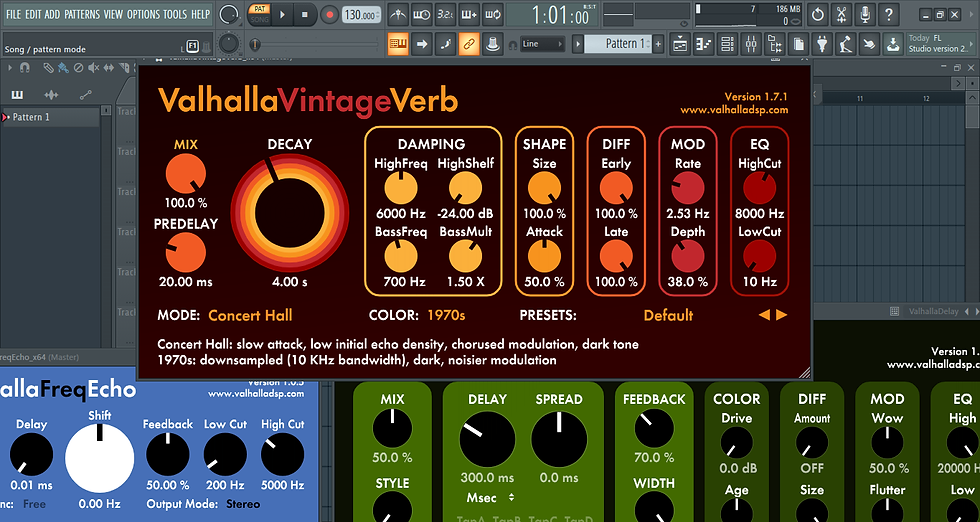This screenshot has width=980, height=522.
Task: Toggle multilink to controllers chain icon
Action: (469, 44)
